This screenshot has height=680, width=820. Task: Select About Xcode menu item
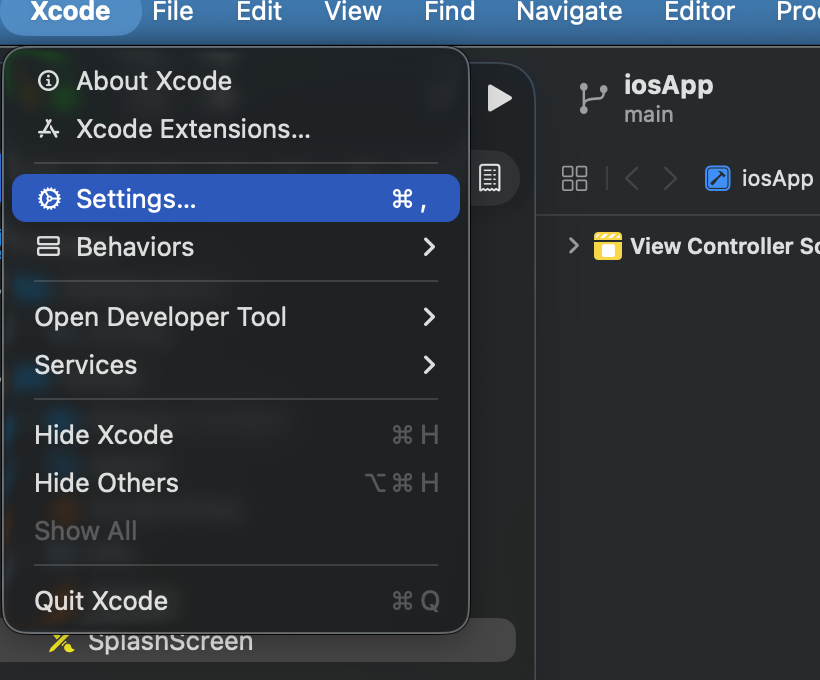point(154,81)
